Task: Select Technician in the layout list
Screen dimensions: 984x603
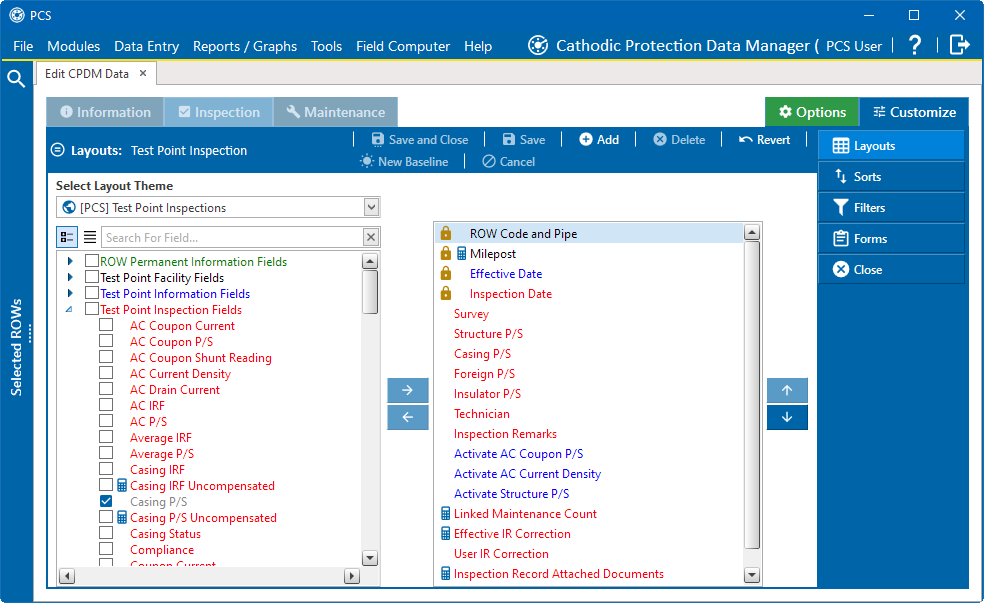Action: coord(481,414)
